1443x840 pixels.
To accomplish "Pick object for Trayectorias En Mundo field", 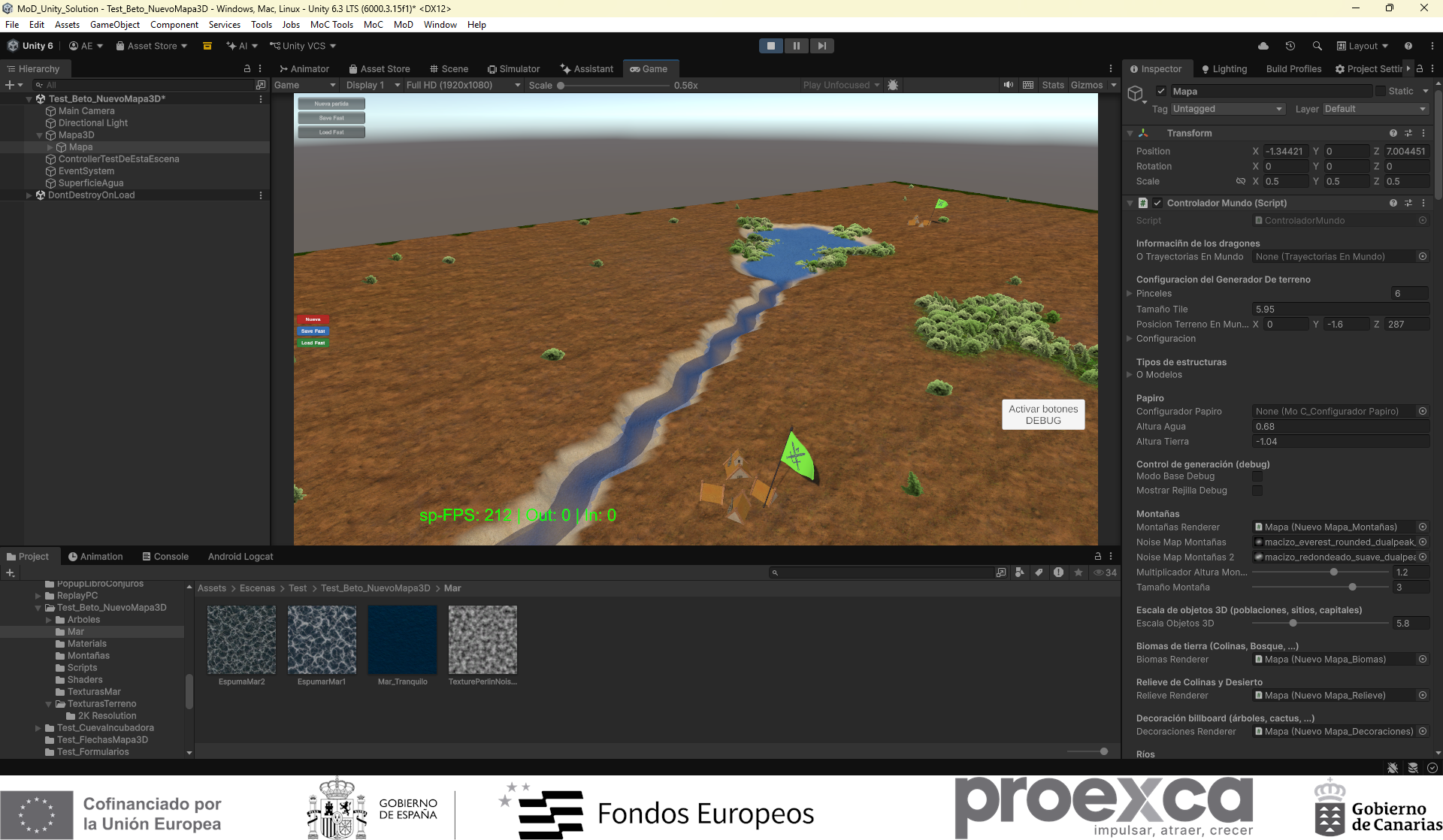I will (x=1423, y=257).
